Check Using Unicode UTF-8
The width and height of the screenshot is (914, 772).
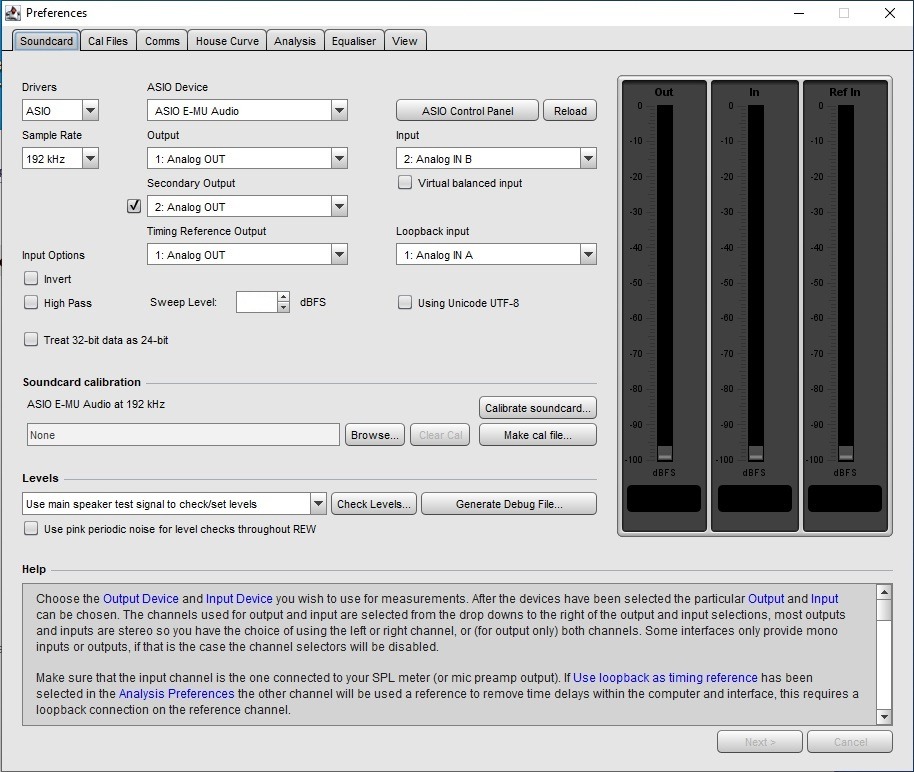405,302
